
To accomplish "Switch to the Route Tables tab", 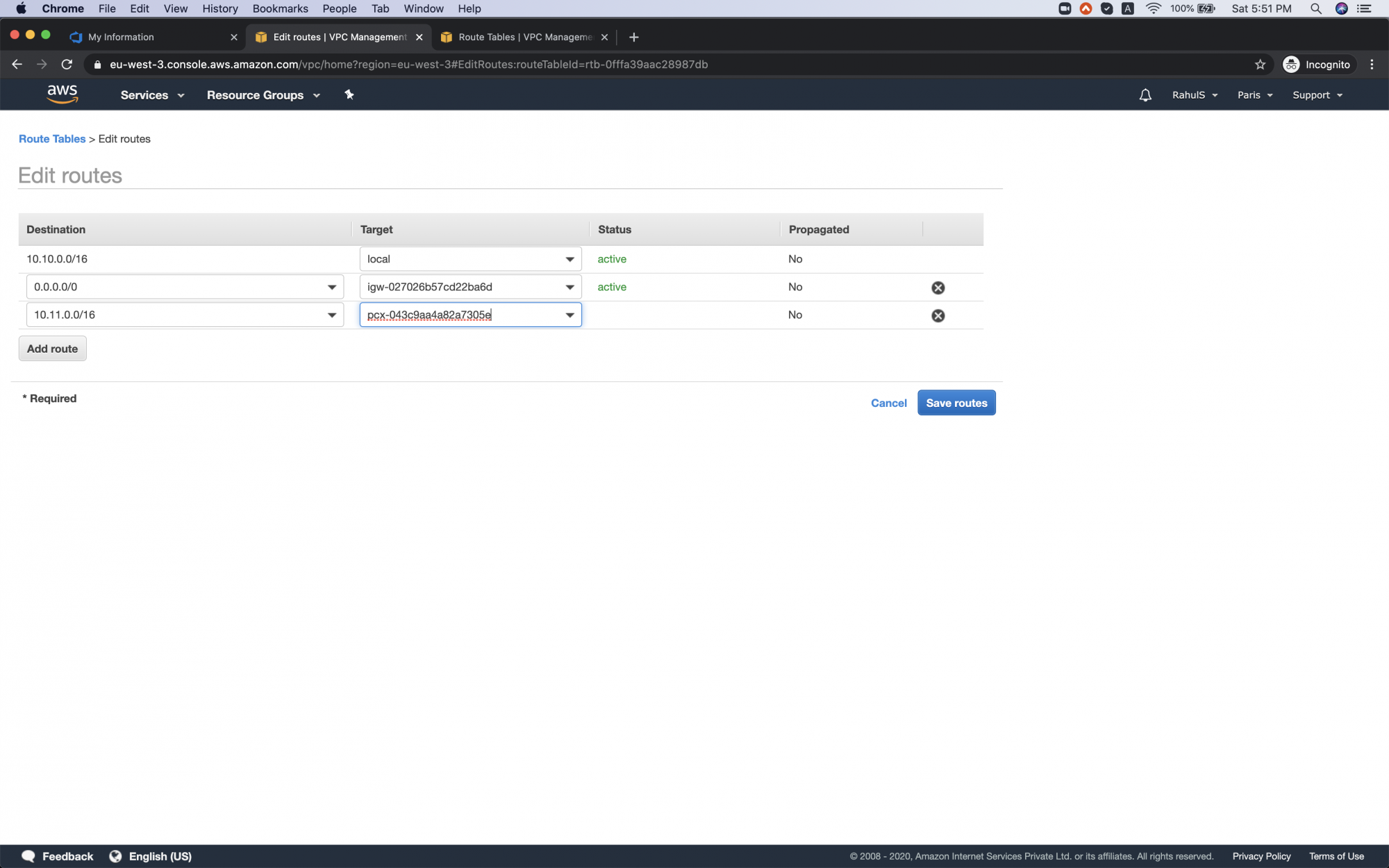I will [x=521, y=37].
